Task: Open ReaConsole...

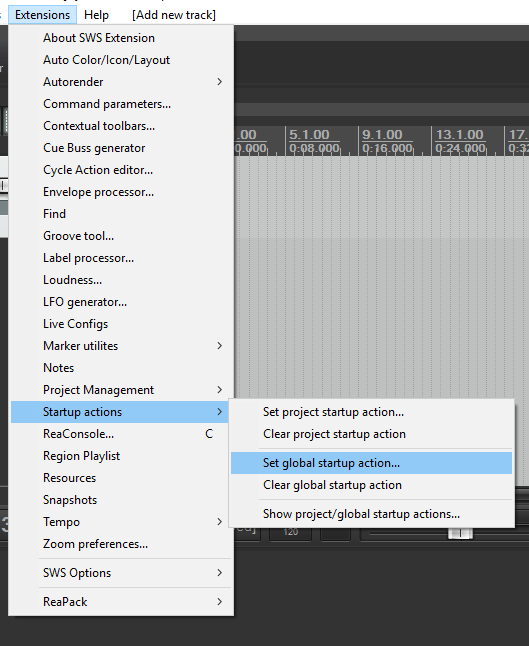Action: pyautogui.click(x=121, y=434)
